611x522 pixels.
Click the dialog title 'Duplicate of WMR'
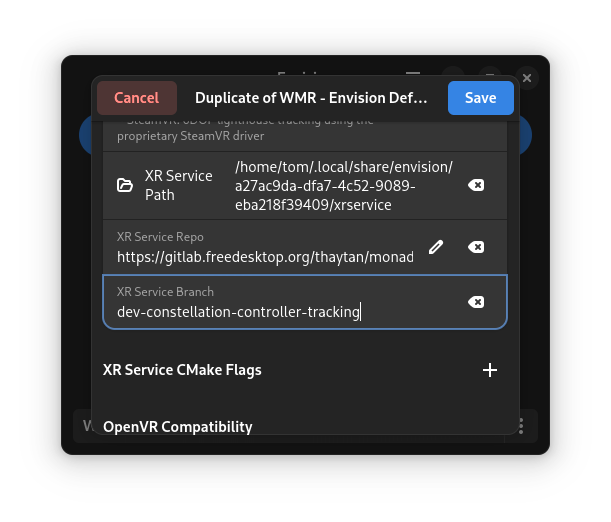point(311,98)
